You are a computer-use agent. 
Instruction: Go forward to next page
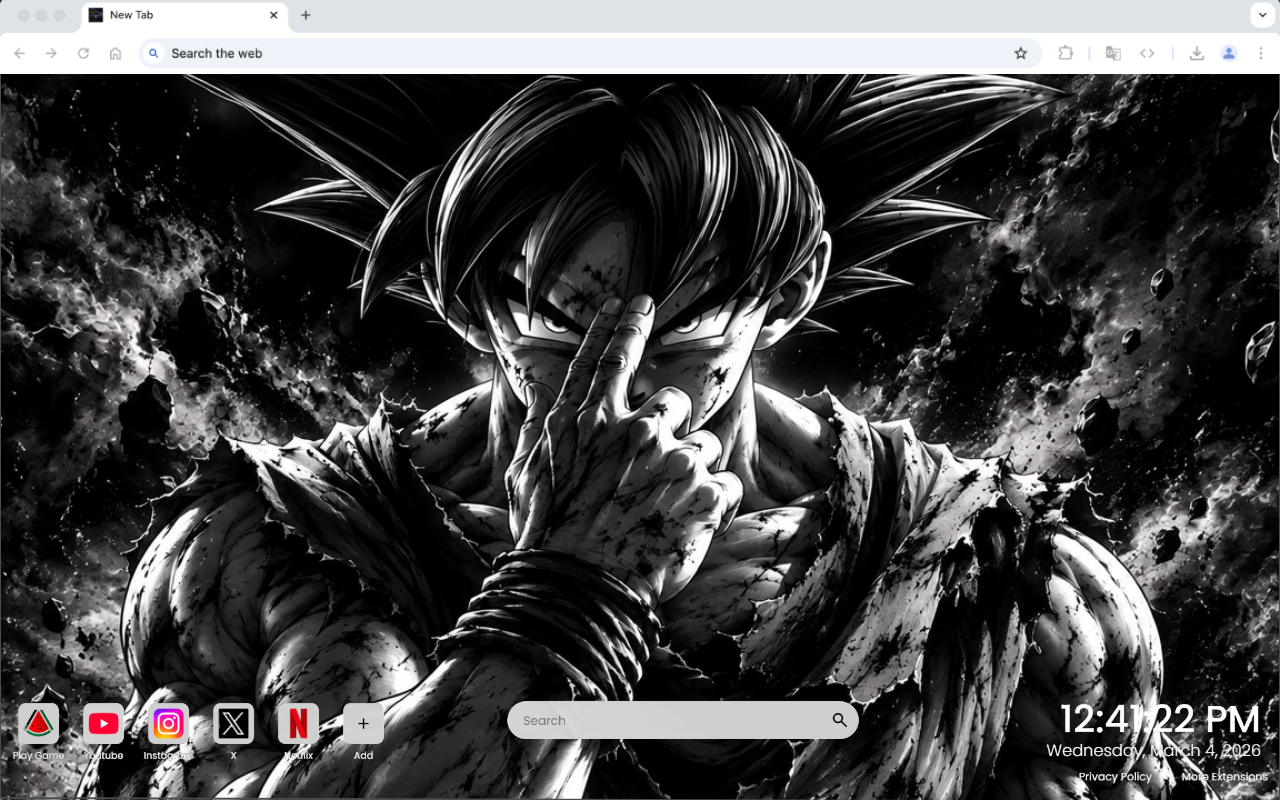[x=52, y=53]
